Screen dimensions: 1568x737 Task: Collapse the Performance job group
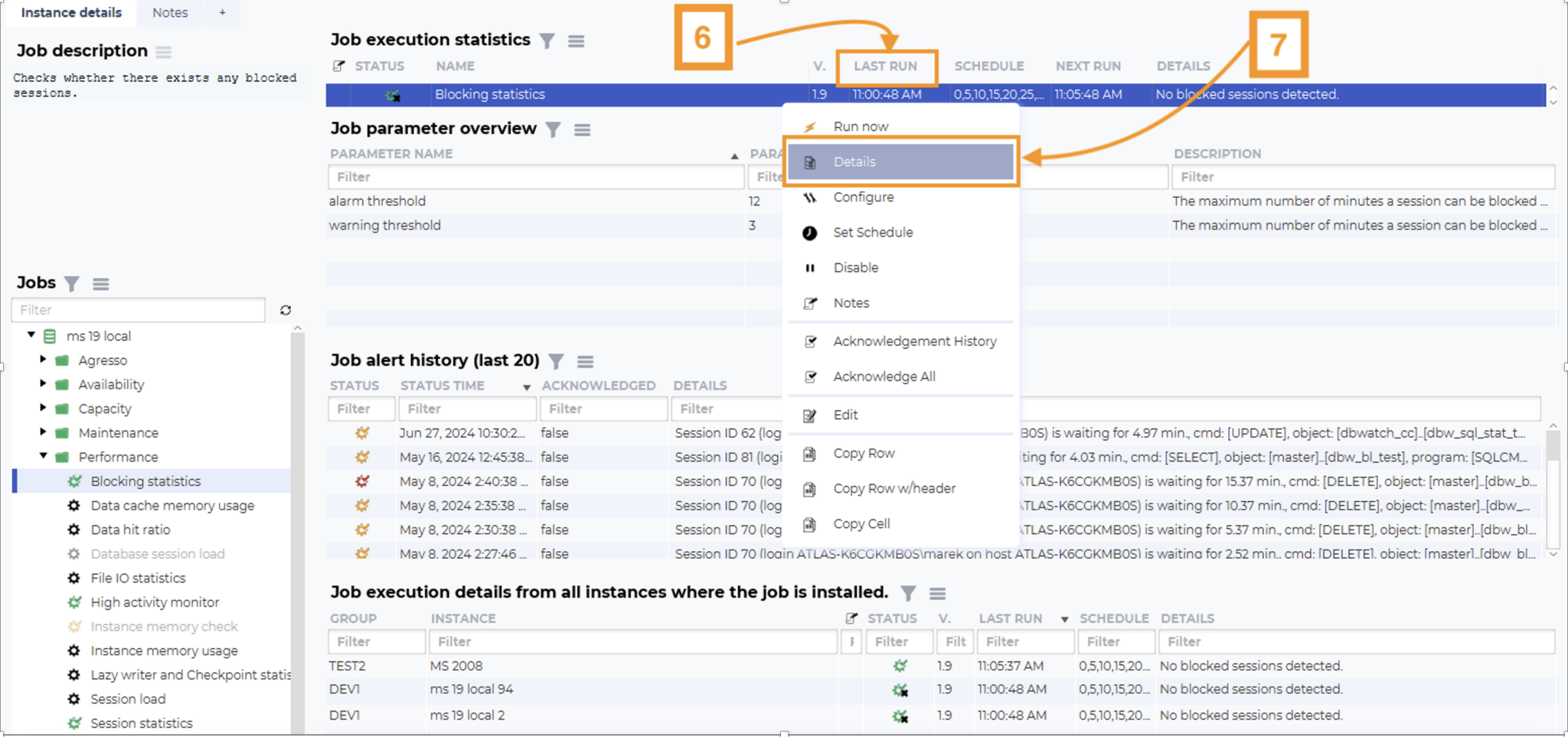44,457
